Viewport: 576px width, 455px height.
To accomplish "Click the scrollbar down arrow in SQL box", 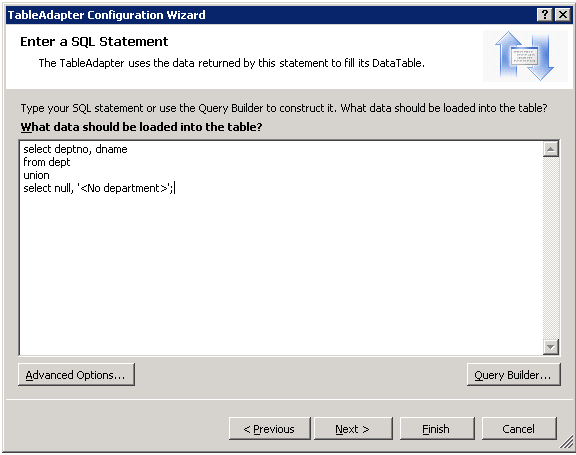I will tap(551, 346).
